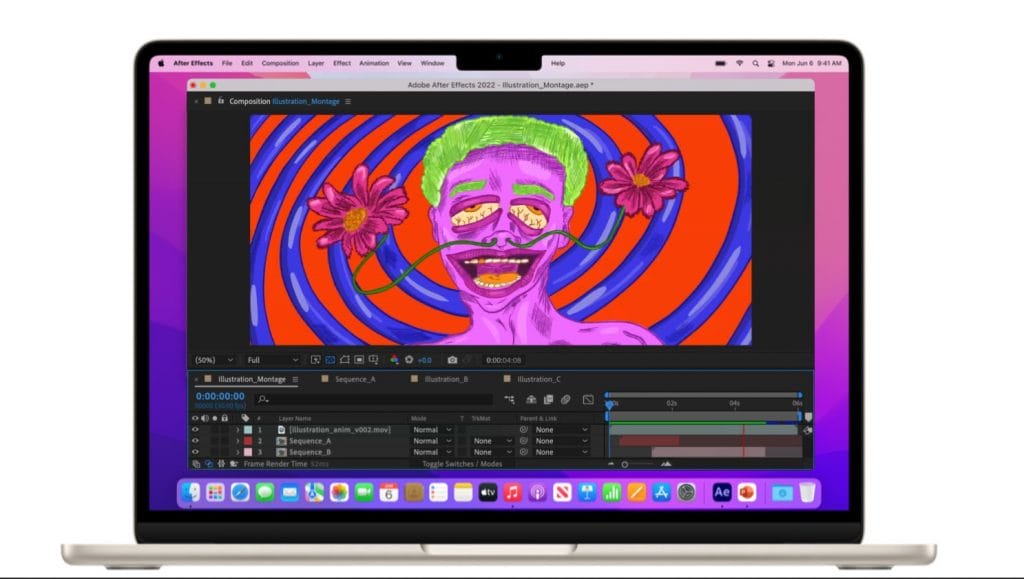Click the 0:00:00:00 current time display
Image resolution: width=1024 pixels, height=579 pixels.
coord(219,397)
